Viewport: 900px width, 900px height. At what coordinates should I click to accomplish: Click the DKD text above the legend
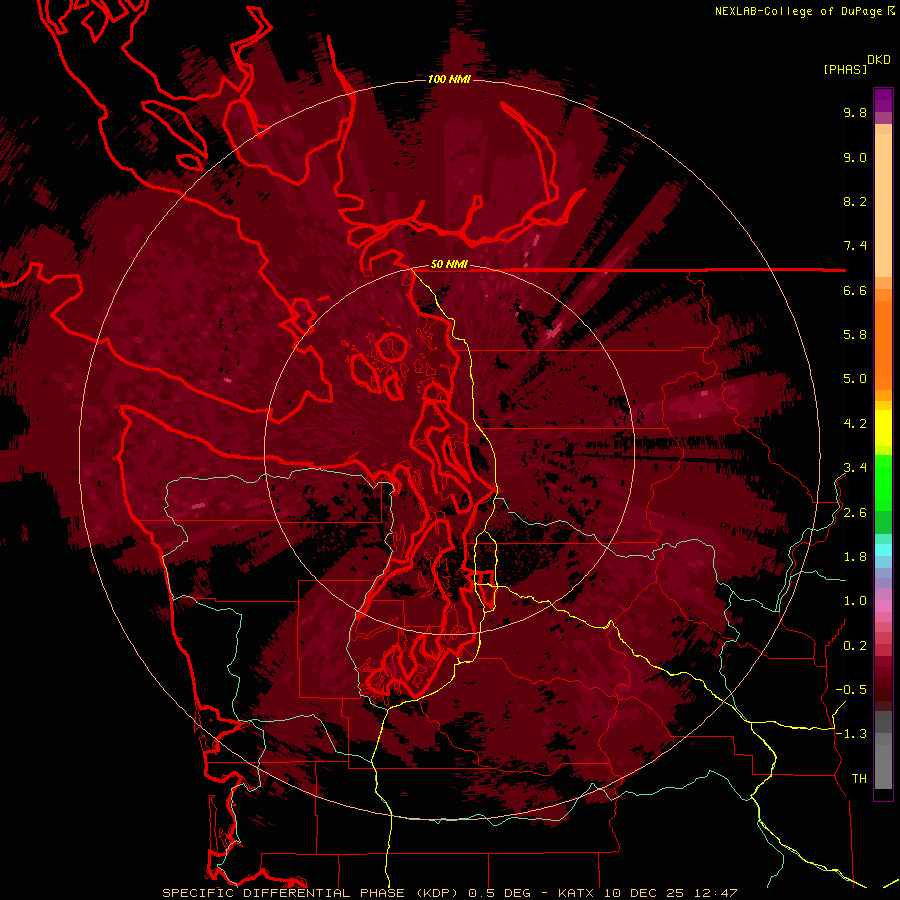[879, 59]
